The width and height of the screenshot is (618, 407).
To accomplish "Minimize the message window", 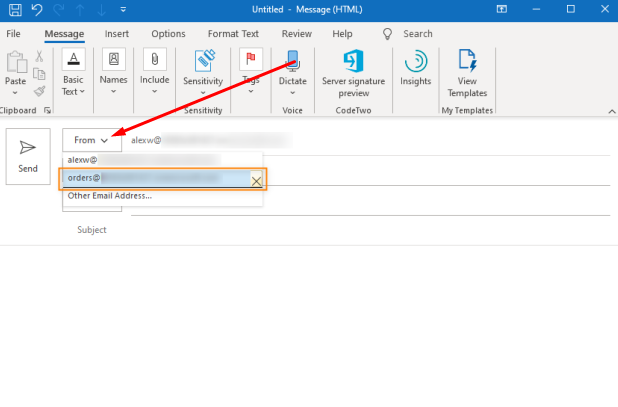I will coord(536,9).
